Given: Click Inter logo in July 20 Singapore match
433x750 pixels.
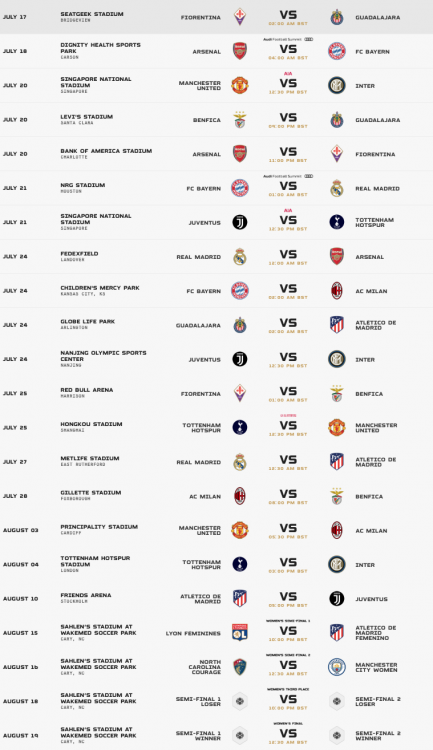Looking at the screenshot, I should [337, 86].
